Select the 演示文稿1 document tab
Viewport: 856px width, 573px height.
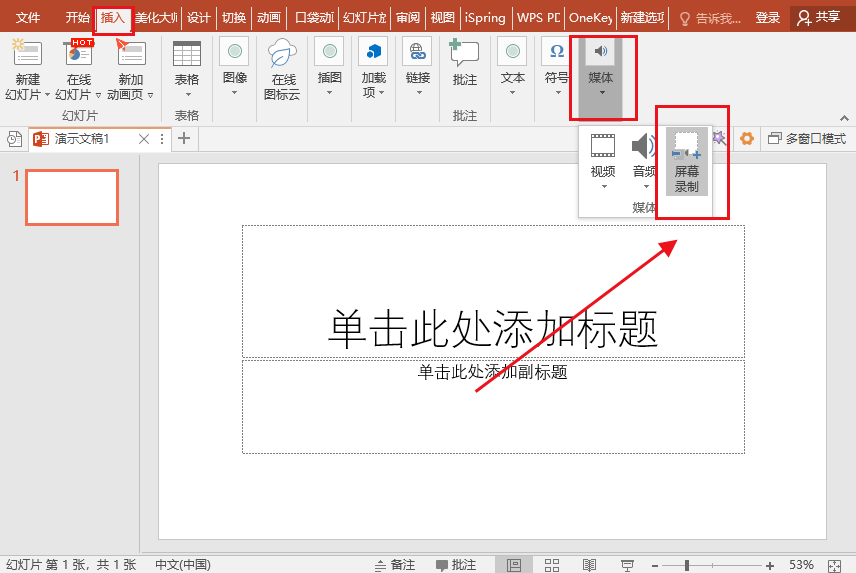pyautogui.click(x=99, y=139)
